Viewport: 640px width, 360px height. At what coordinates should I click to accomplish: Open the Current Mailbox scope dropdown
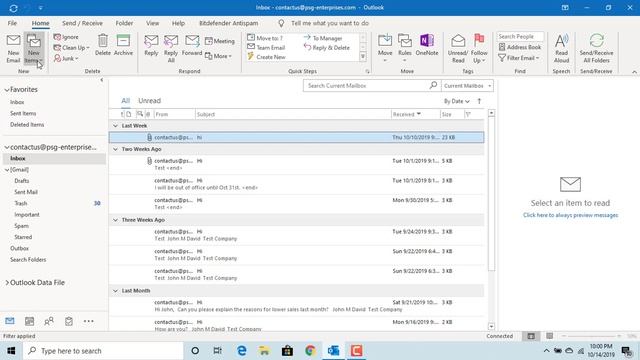click(467, 86)
